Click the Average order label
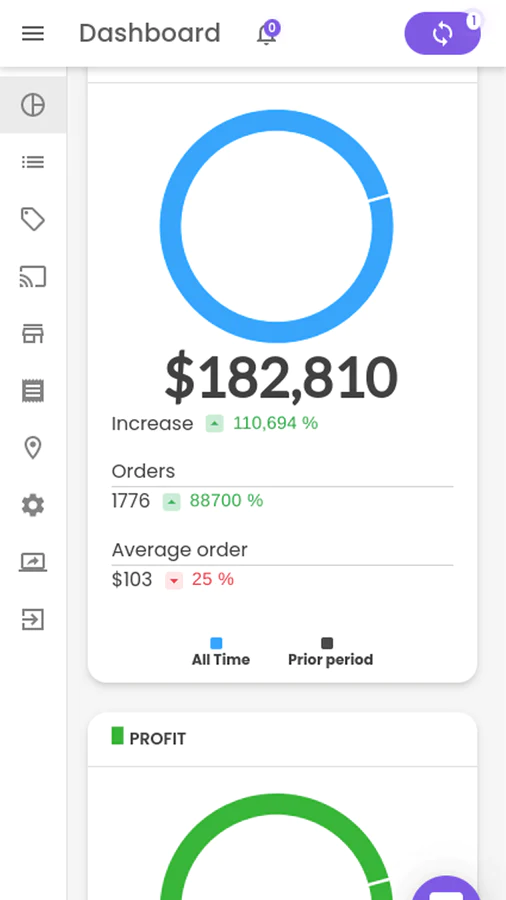 [180, 550]
